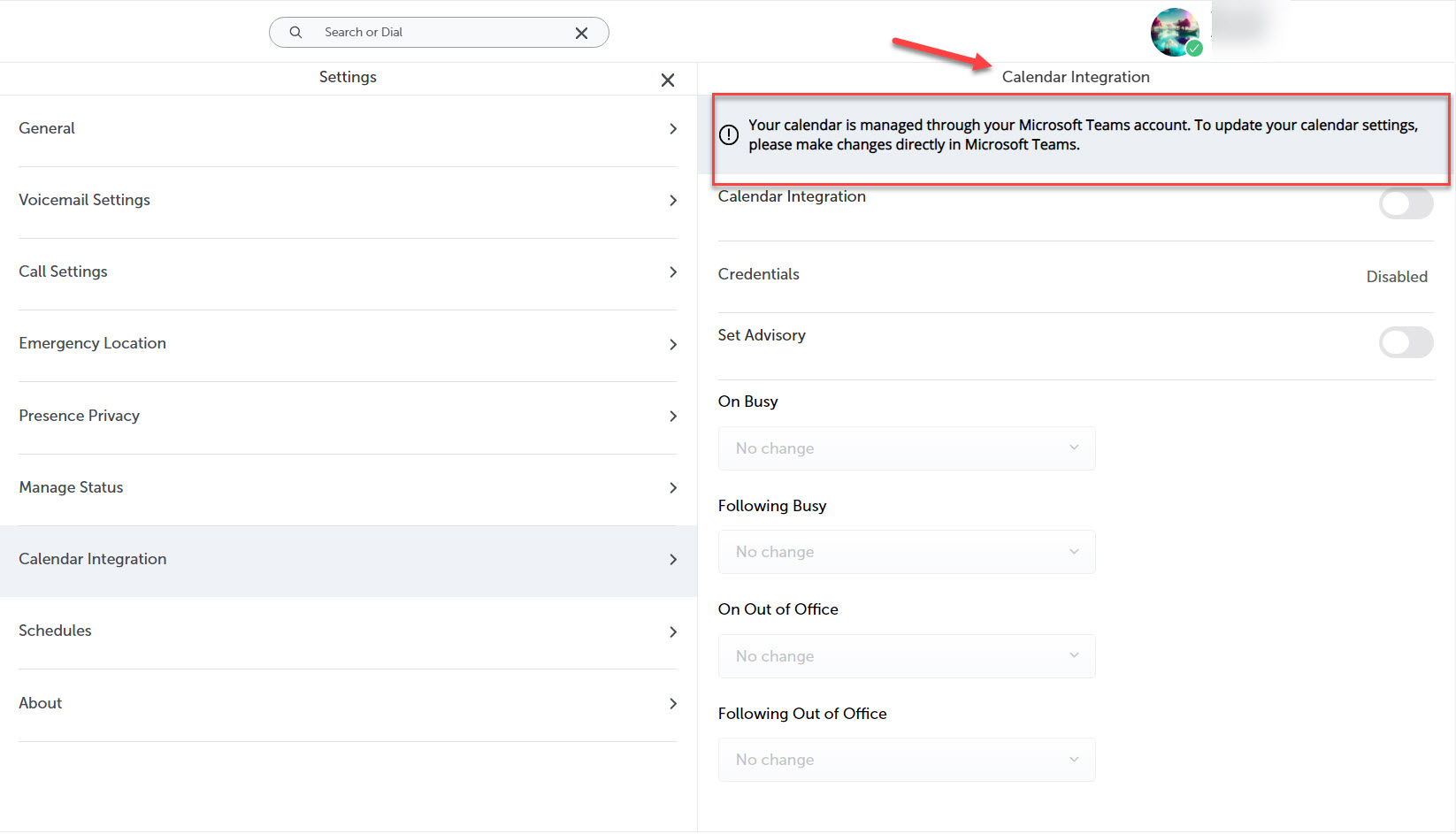Expand the Following Out of Office dropdown

[x=907, y=760]
